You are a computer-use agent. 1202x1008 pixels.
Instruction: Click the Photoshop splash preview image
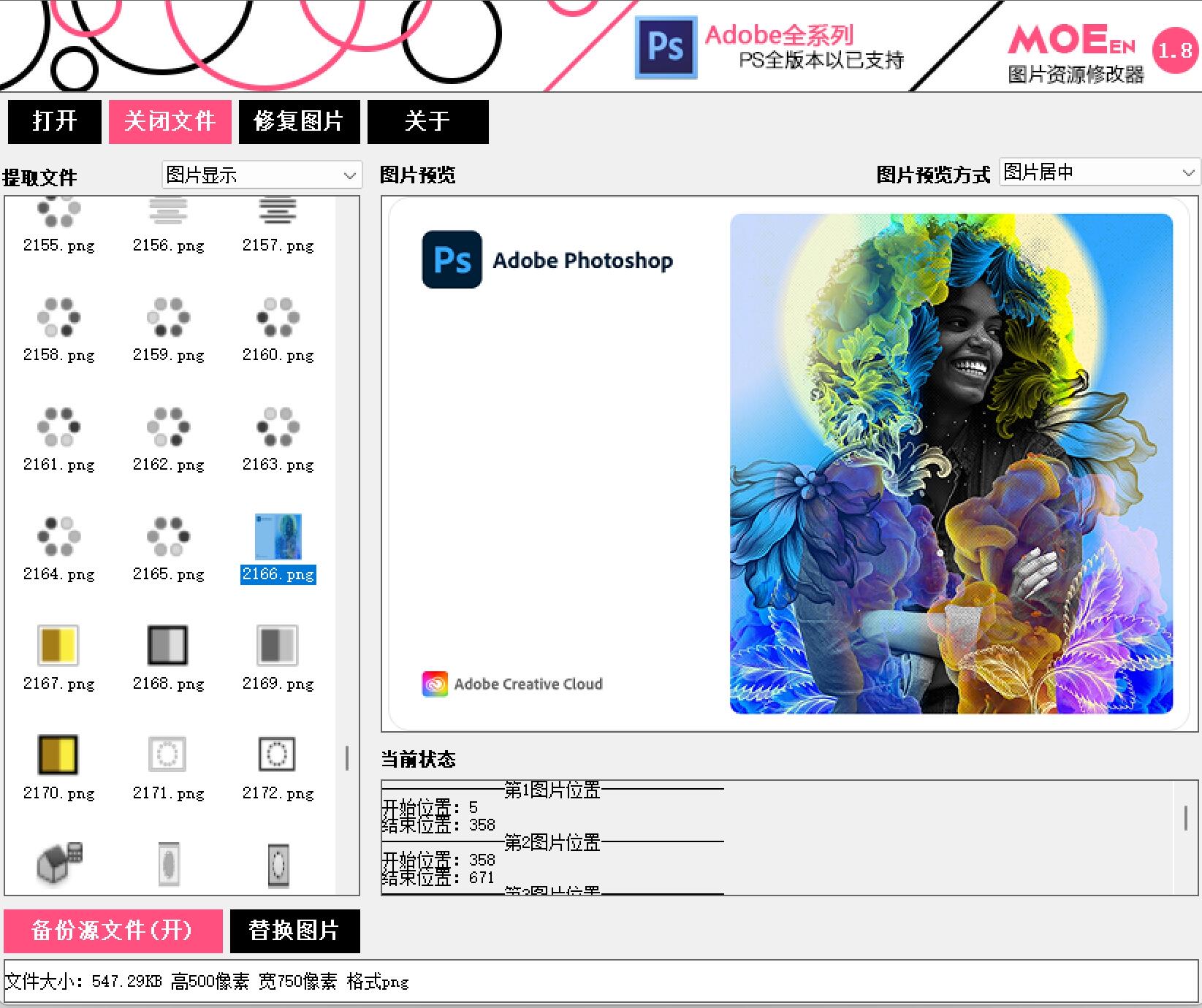coord(789,464)
